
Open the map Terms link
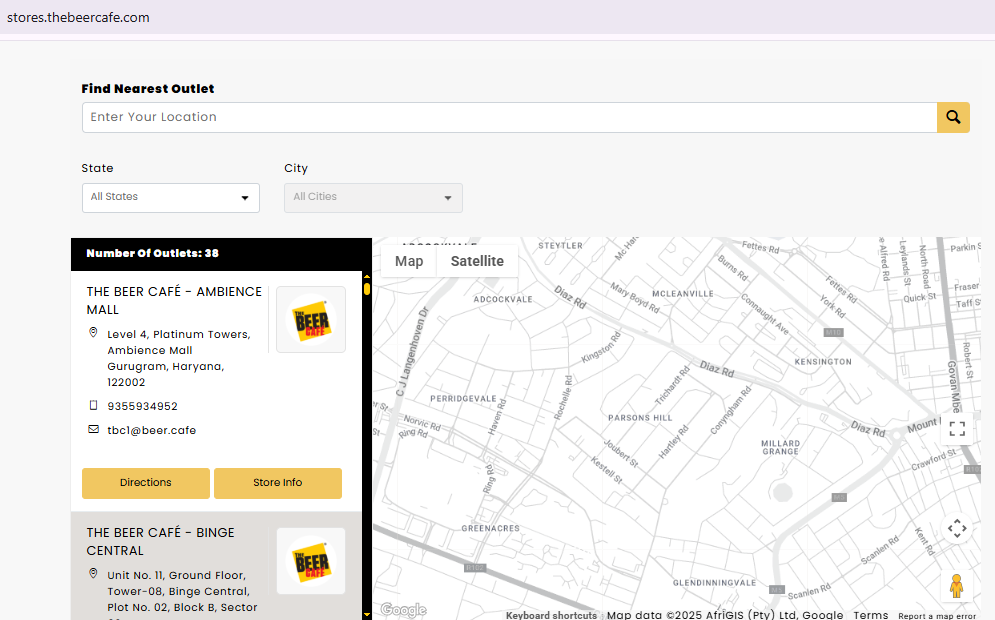coord(871,615)
